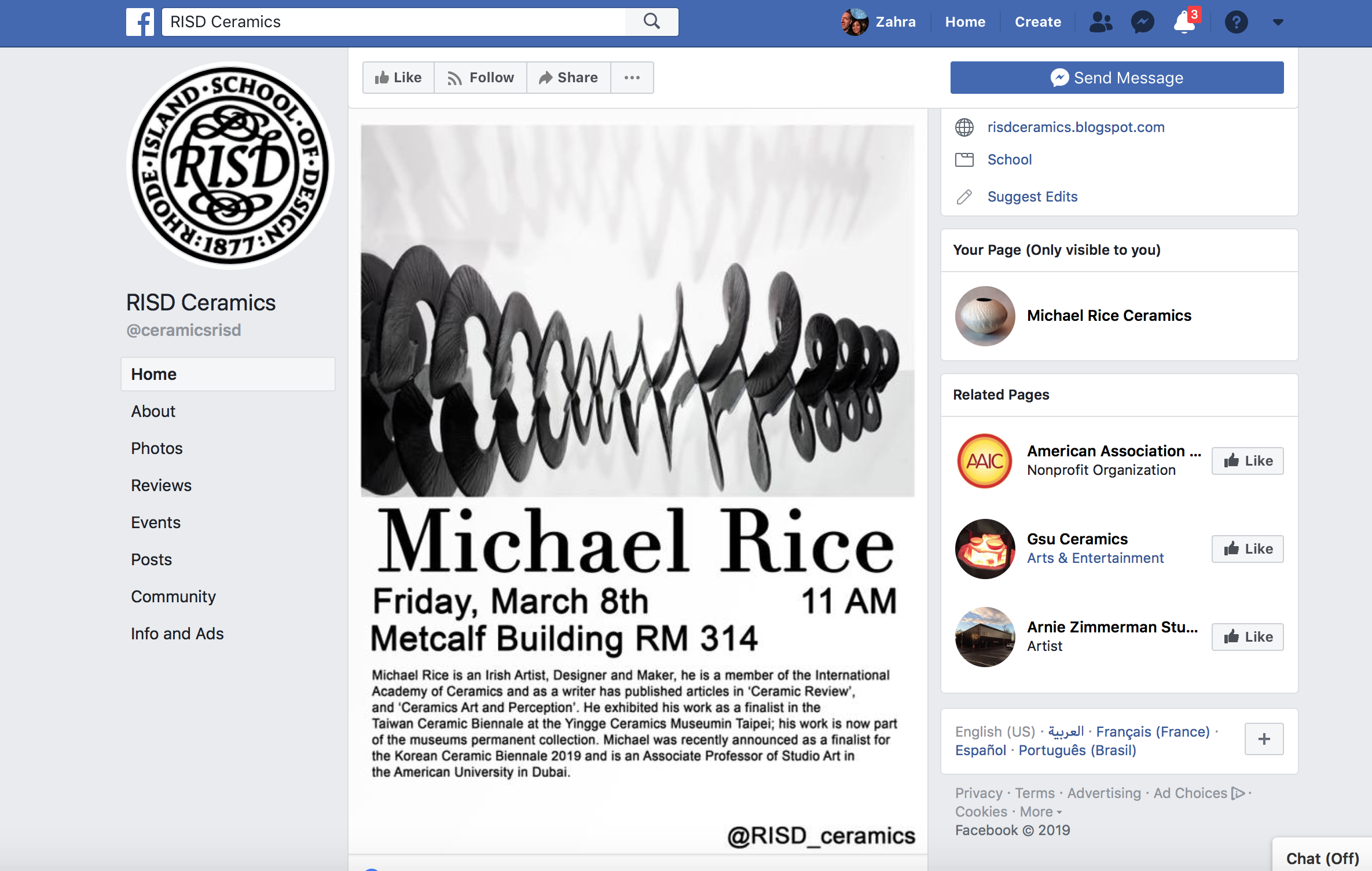Screen dimensions: 1372x871
Task: Open American Association page link
Action: click(1114, 451)
